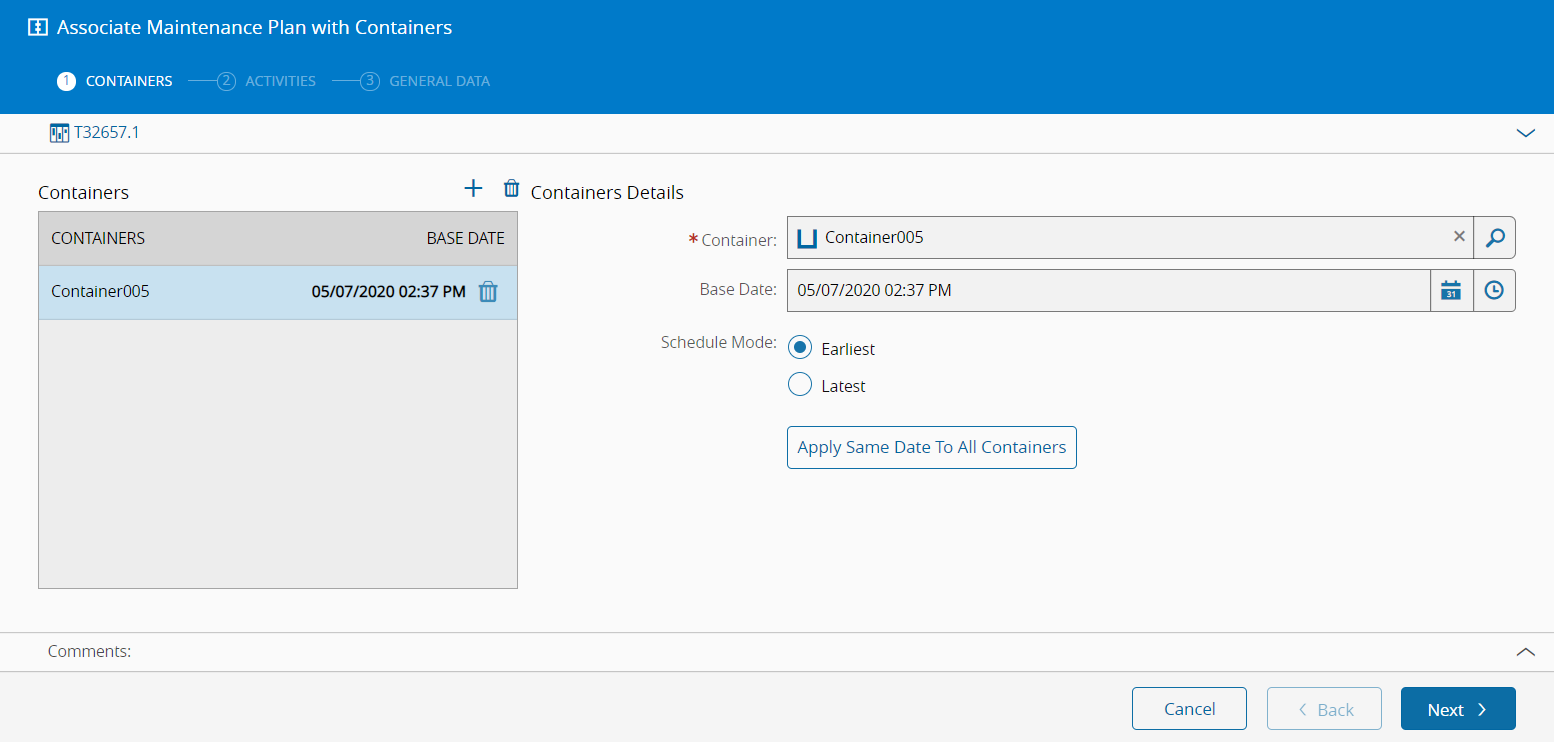Clear the Container field with X
This screenshot has height=742, width=1554.
point(1459,237)
